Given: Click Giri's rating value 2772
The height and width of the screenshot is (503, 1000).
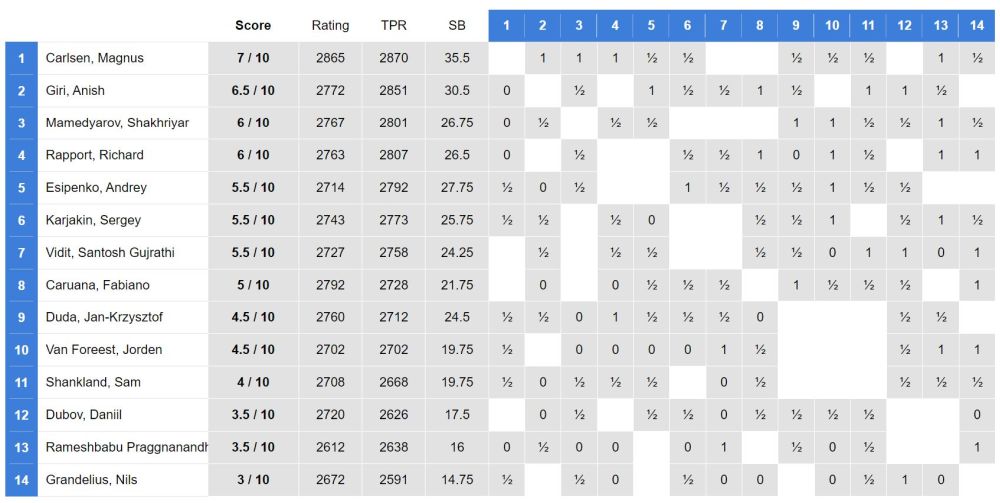Looking at the screenshot, I should point(330,91).
